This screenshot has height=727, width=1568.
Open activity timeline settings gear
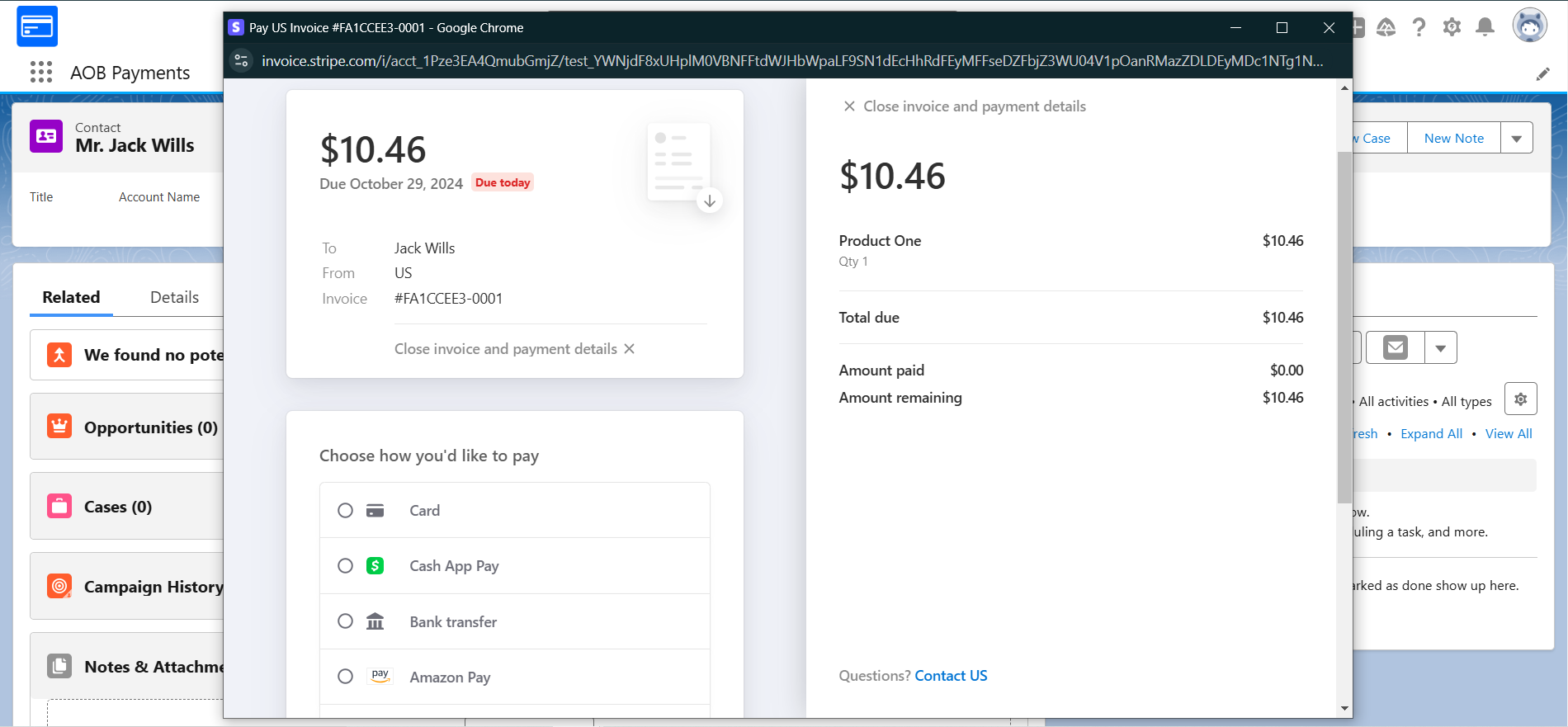pyautogui.click(x=1521, y=399)
